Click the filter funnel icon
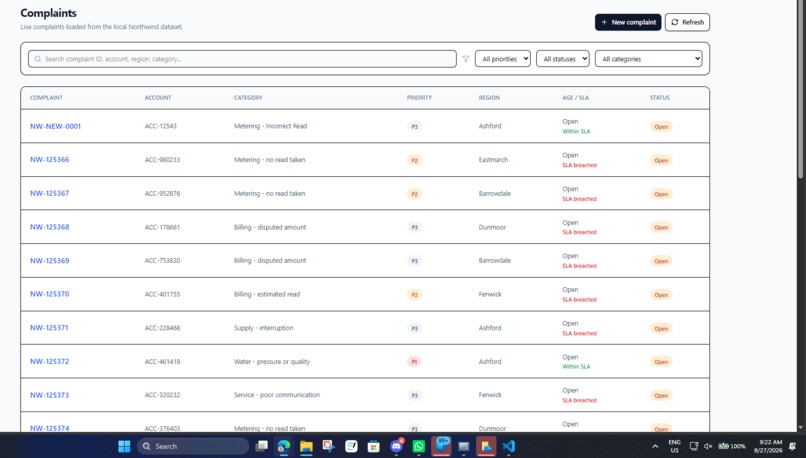 pos(466,59)
